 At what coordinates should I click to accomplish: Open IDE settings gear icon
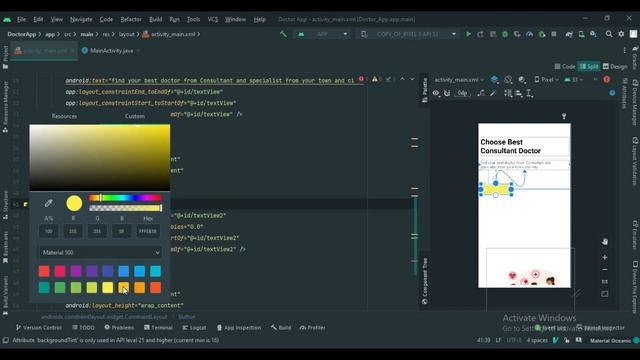621,34
